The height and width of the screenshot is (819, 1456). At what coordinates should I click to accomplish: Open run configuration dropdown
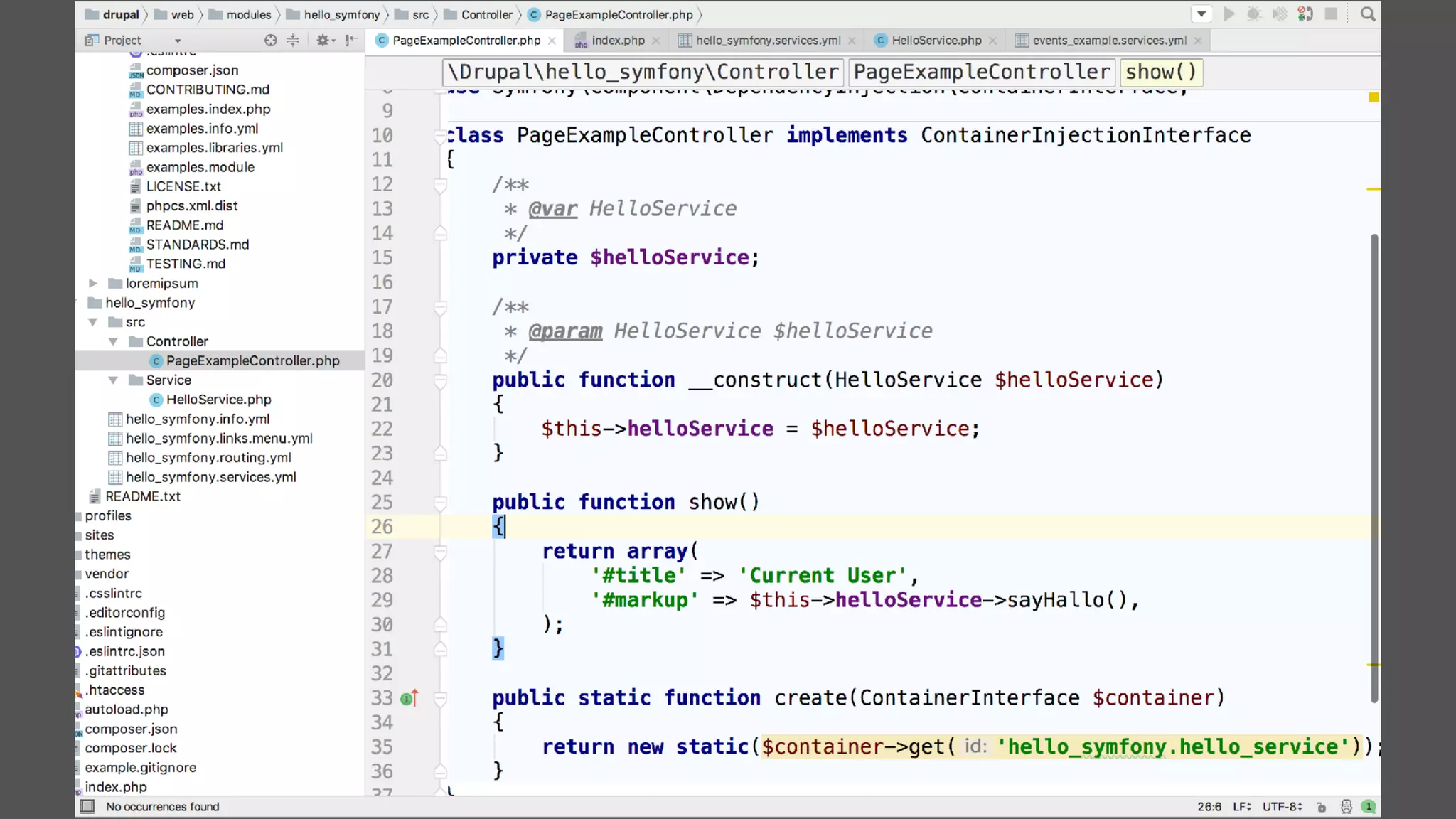(x=1201, y=14)
